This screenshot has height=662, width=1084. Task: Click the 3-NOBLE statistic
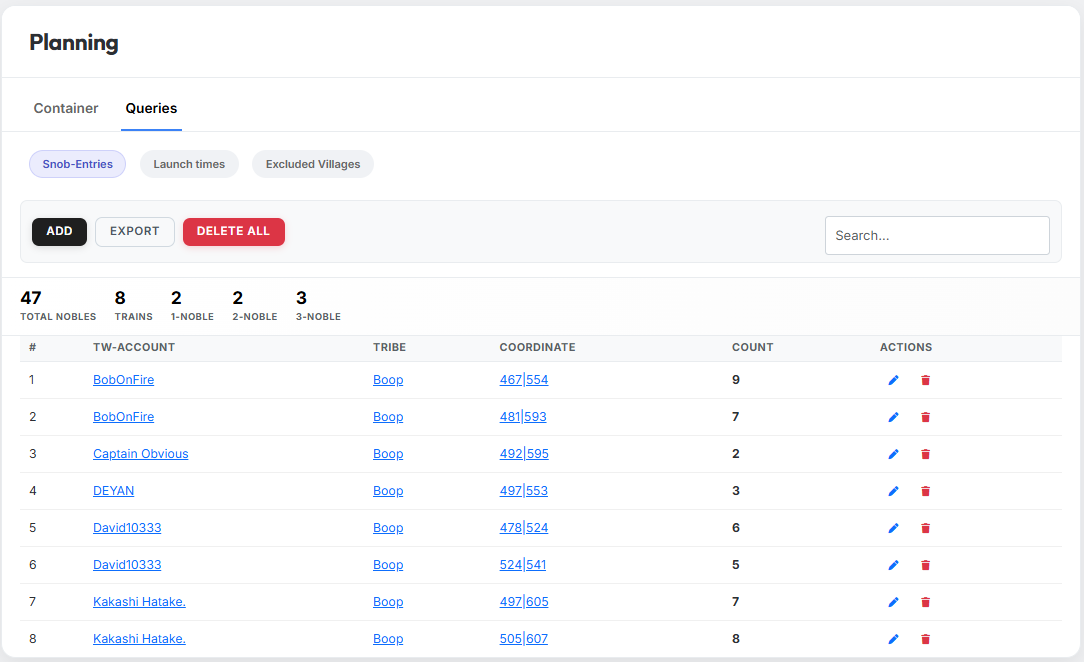[318, 306]
